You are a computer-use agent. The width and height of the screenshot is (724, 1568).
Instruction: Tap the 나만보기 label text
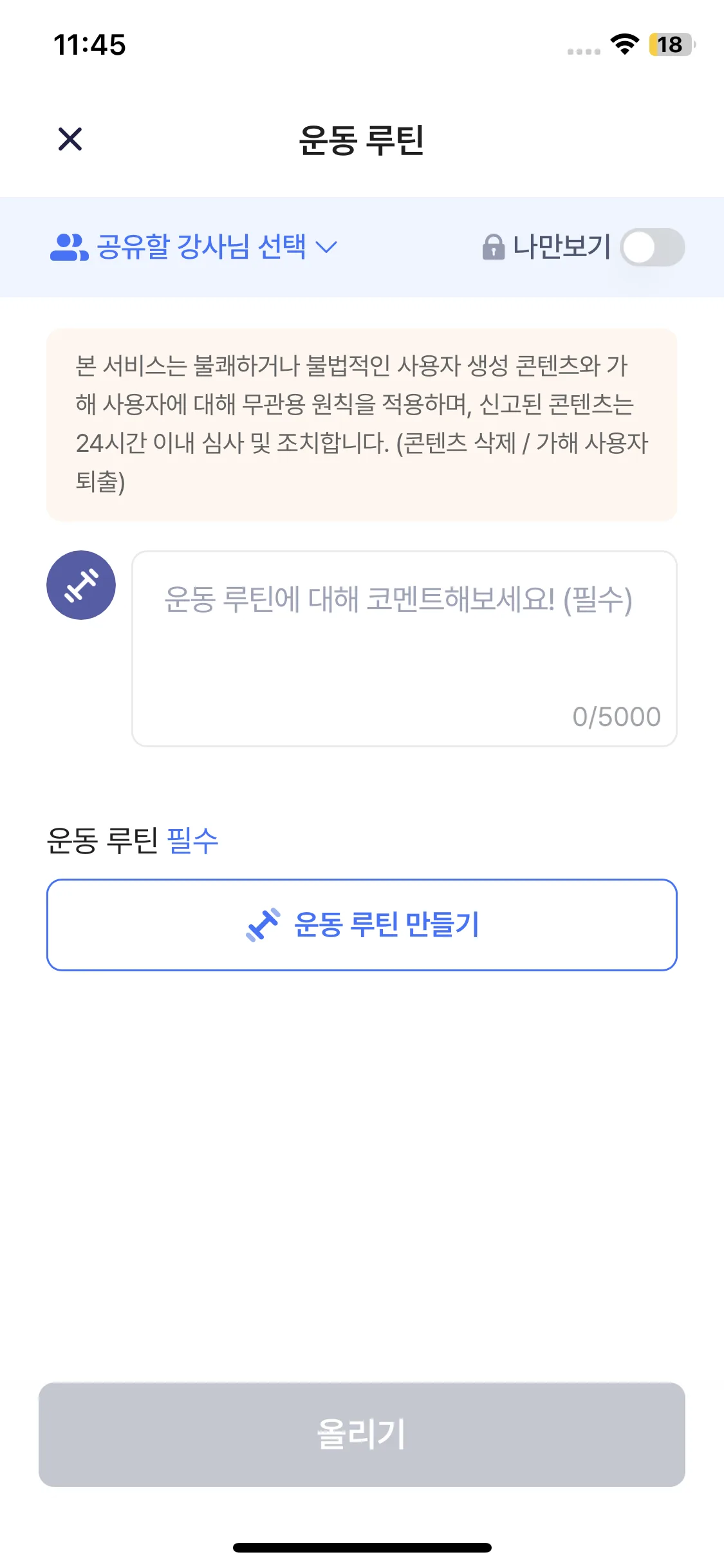click(562, 247)
